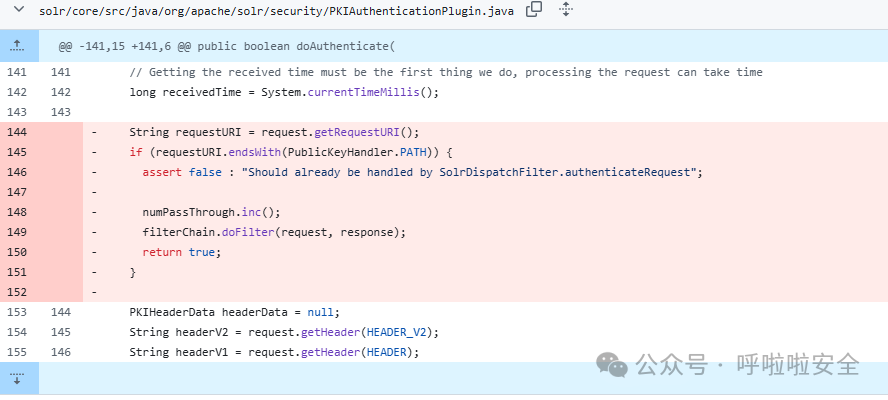
Task: Expand hidden lines below line 155
Action: (x=18, y=378)
